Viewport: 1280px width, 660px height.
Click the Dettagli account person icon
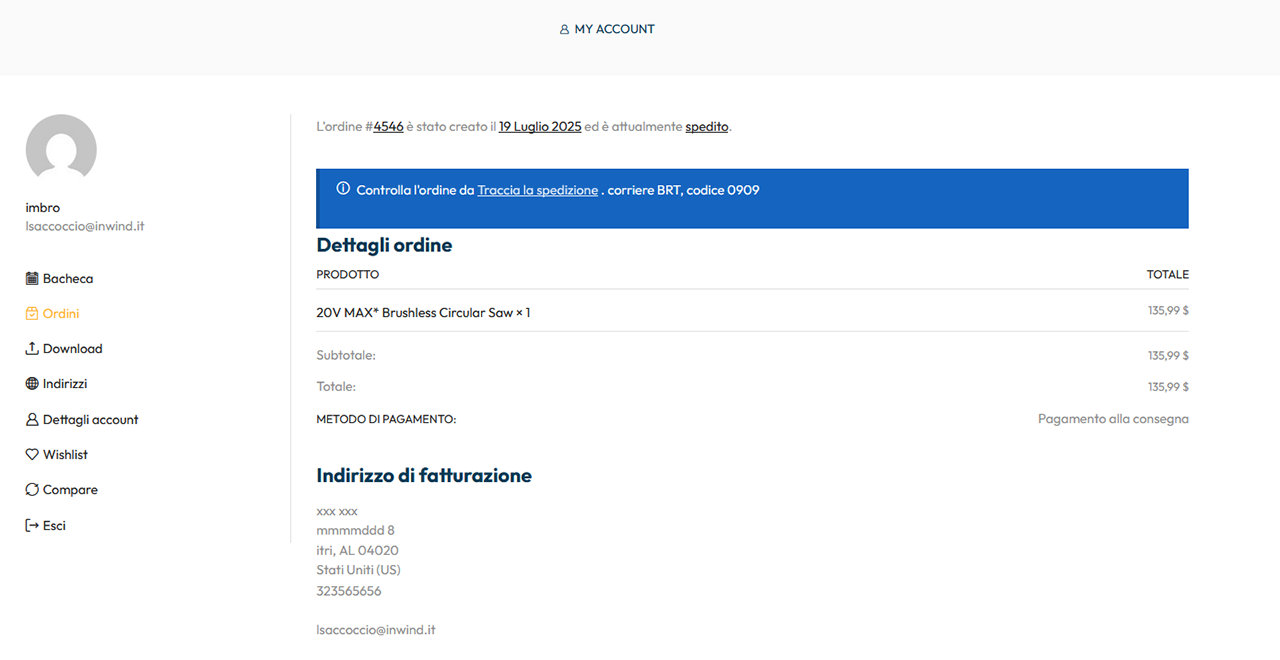(x=32, y=420)
